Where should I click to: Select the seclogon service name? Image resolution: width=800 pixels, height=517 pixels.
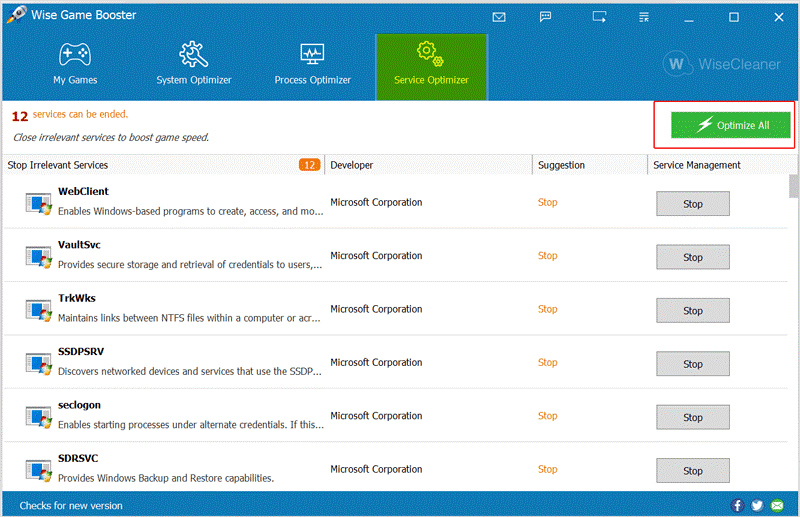pos(79,405)
